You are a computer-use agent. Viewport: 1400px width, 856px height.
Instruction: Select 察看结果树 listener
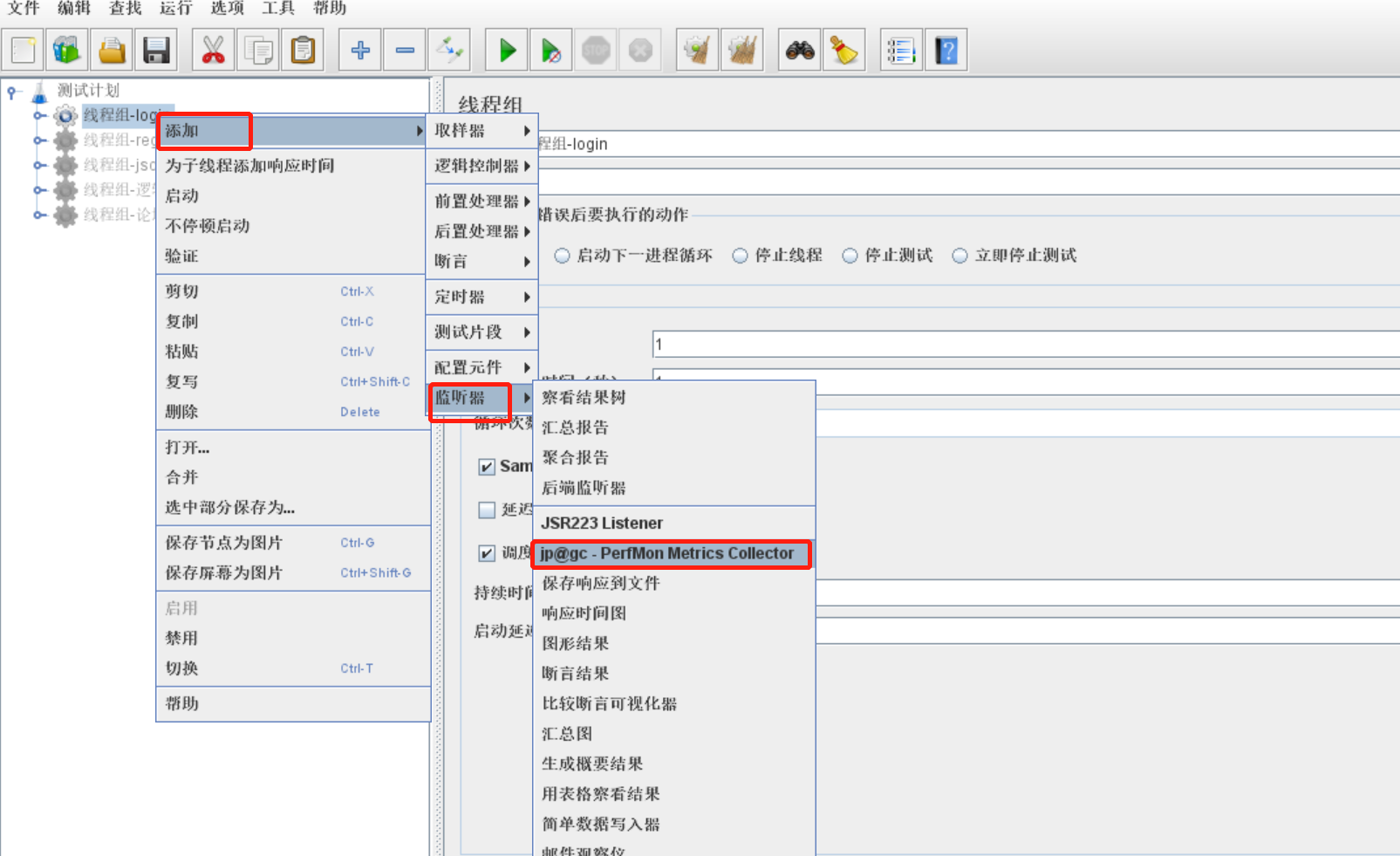pyautogui.click(x=673, y=398)
